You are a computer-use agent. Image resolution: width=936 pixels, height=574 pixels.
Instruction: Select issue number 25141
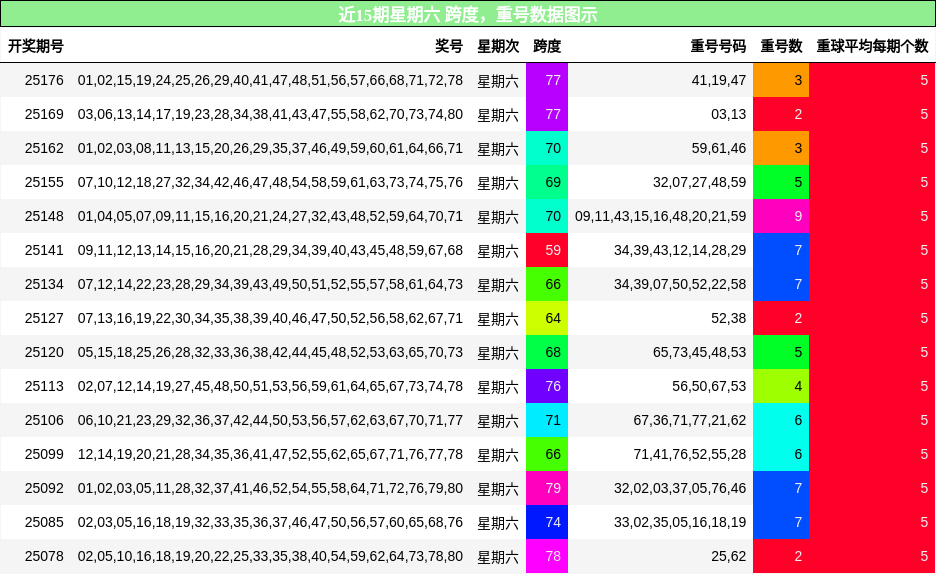tap(44, 250)
